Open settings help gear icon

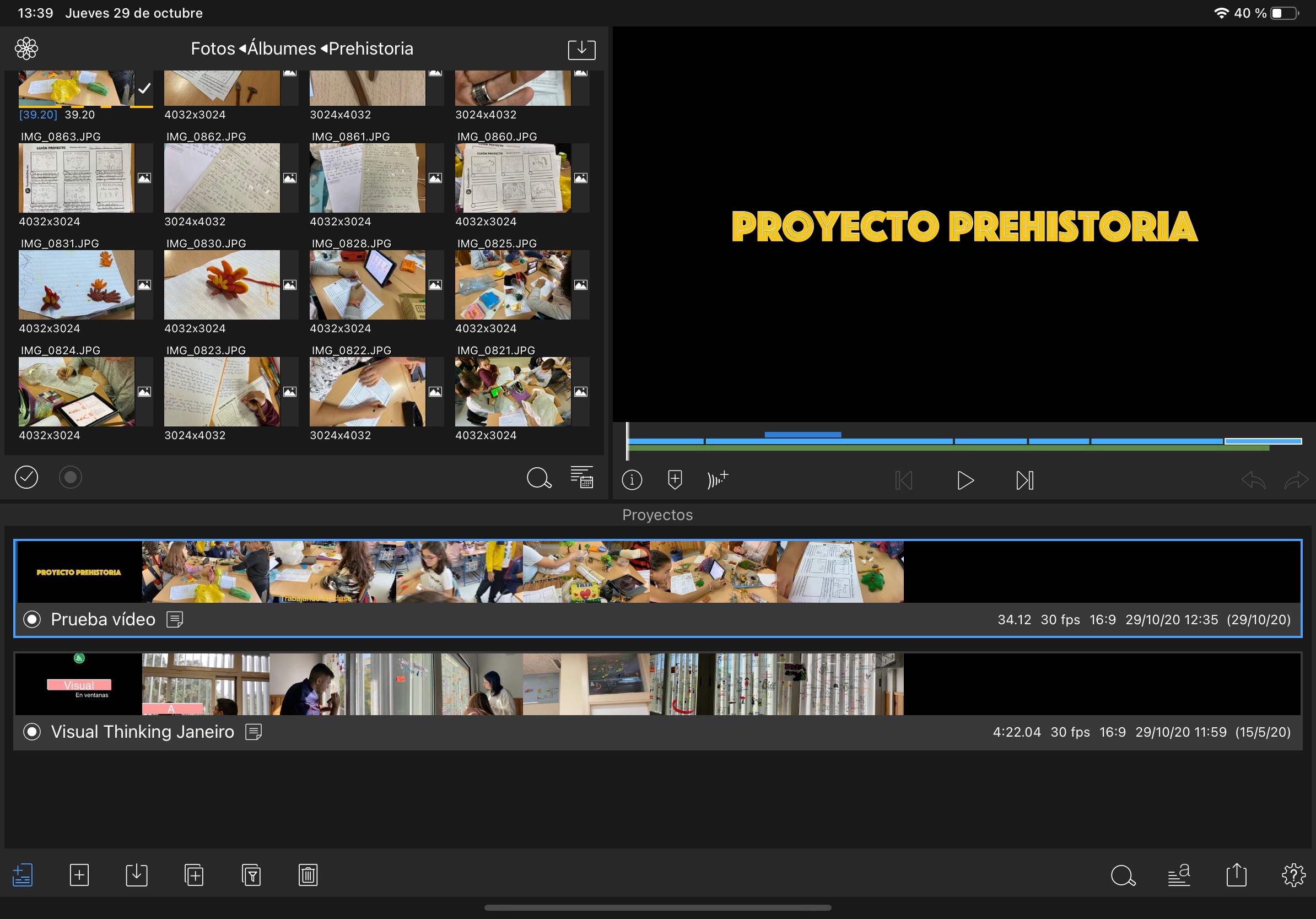point(1293,875)
